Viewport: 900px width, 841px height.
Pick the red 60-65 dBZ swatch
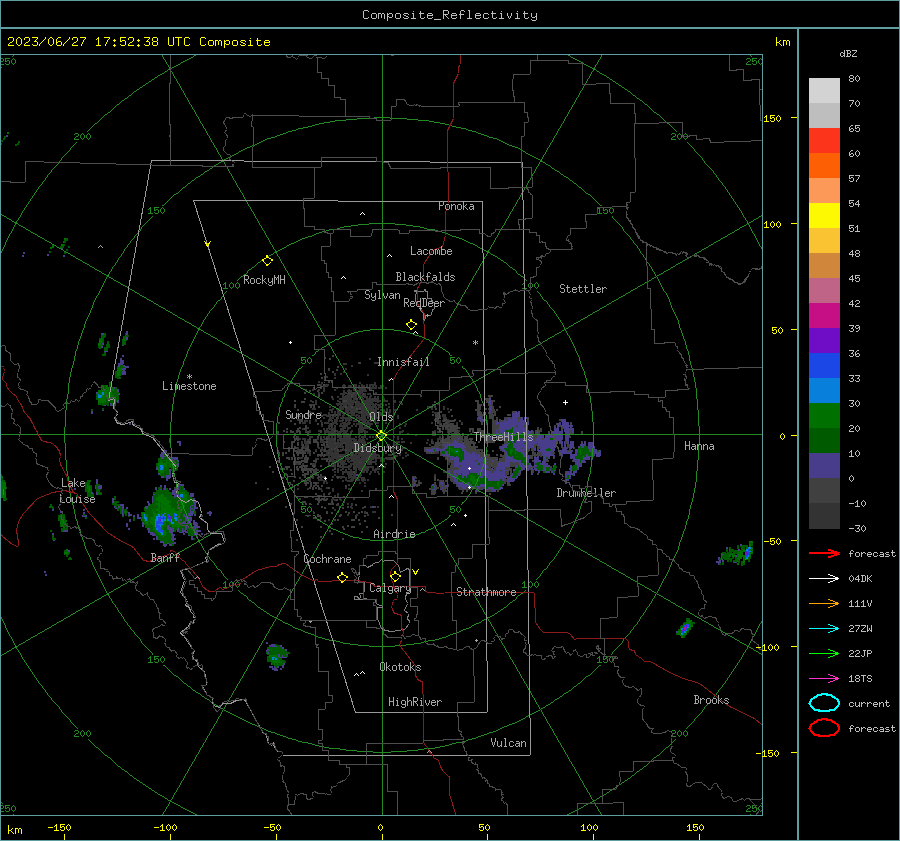[x=824, y=141]
